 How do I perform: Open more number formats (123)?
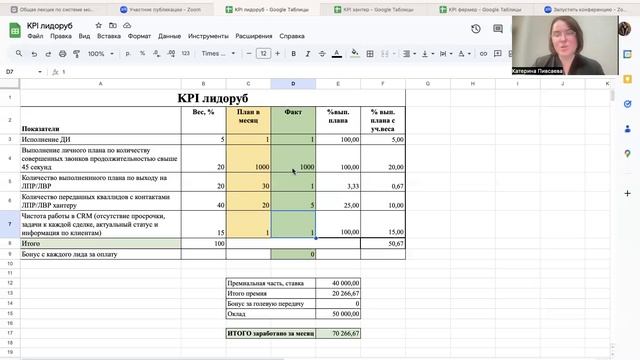[x=186, y=53]
